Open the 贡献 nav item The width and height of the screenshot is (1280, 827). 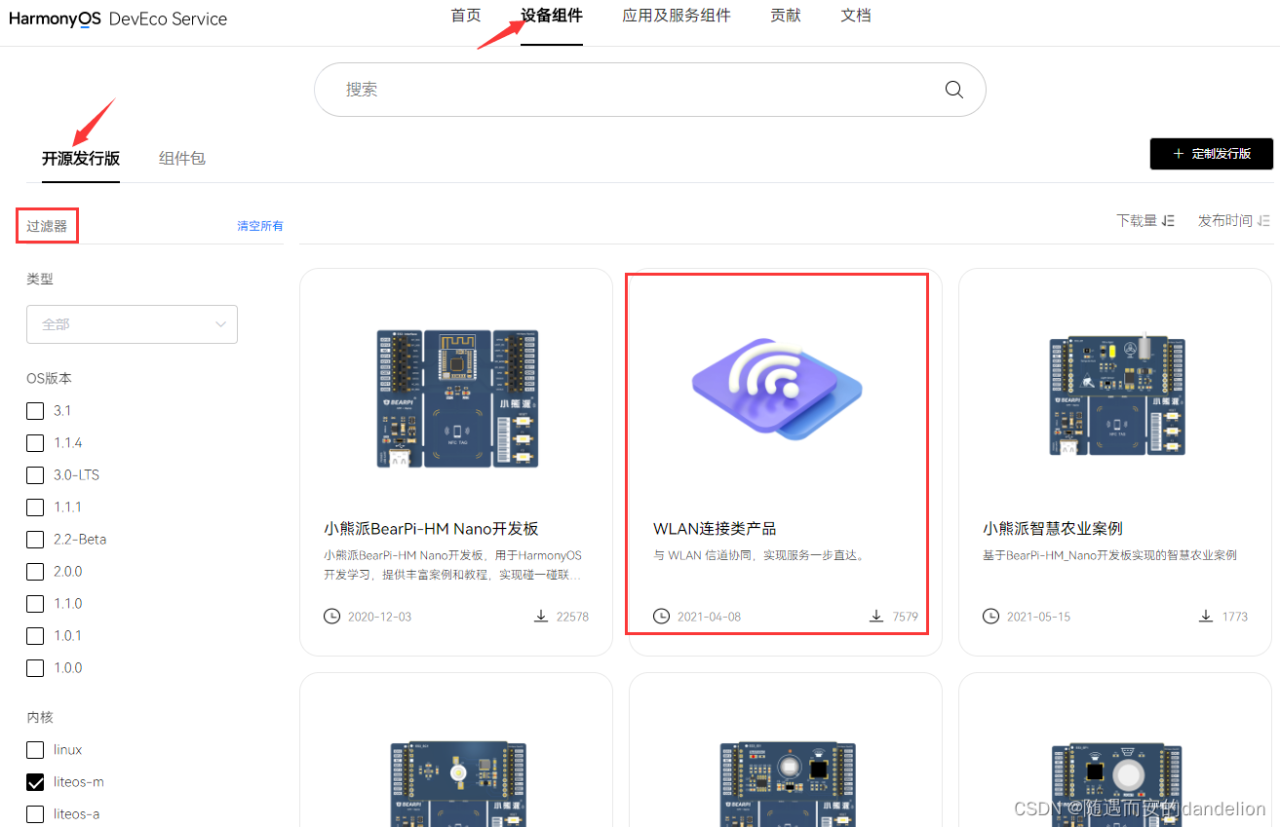coord(786,15)
